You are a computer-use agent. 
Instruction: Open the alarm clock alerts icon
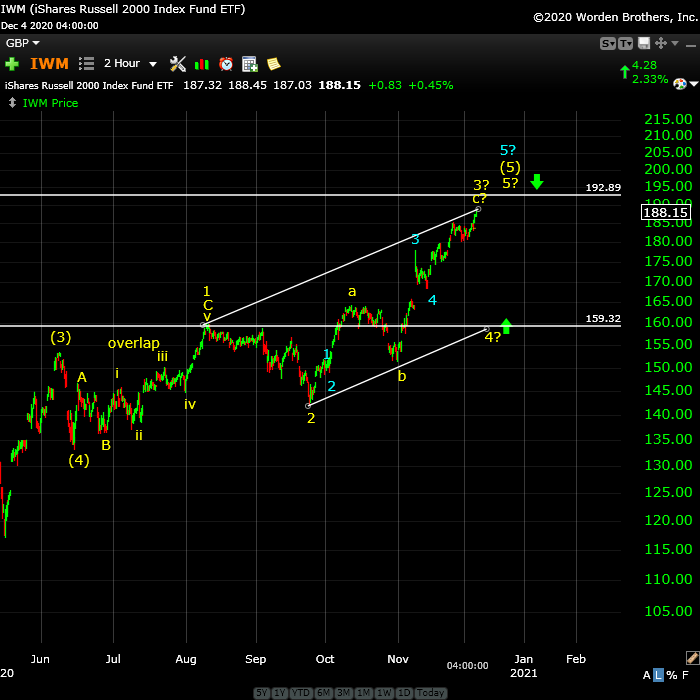tap(226, 64)
